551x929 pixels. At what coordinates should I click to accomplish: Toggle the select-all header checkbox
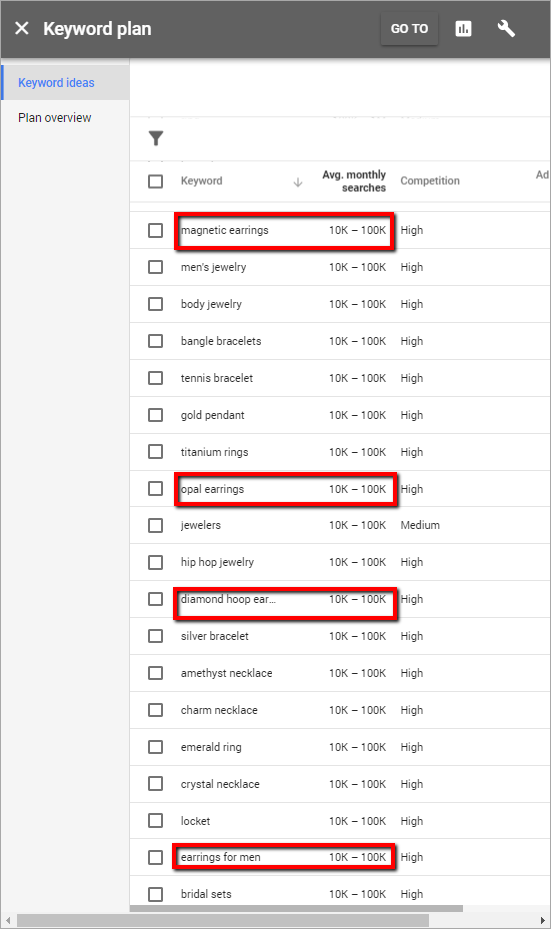click(x=155, y=181)
